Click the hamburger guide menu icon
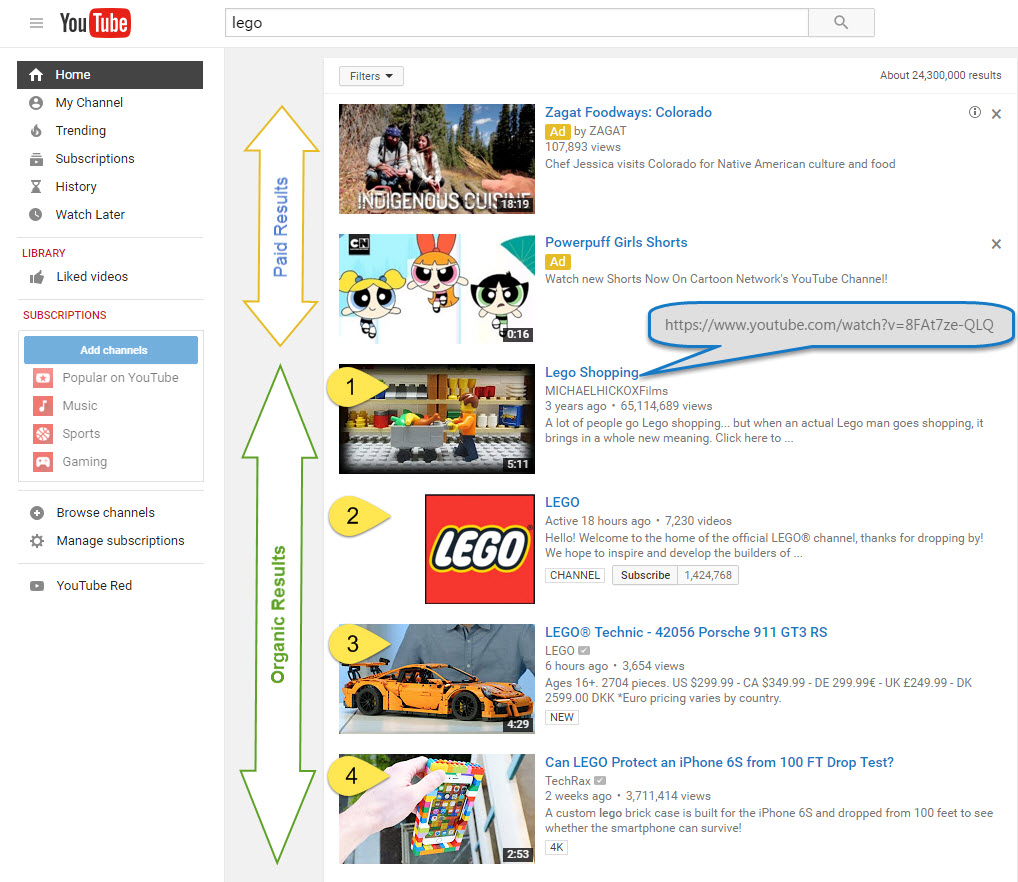The height and width of the screenshot is (882, 1018). click(x=36, y=23)
